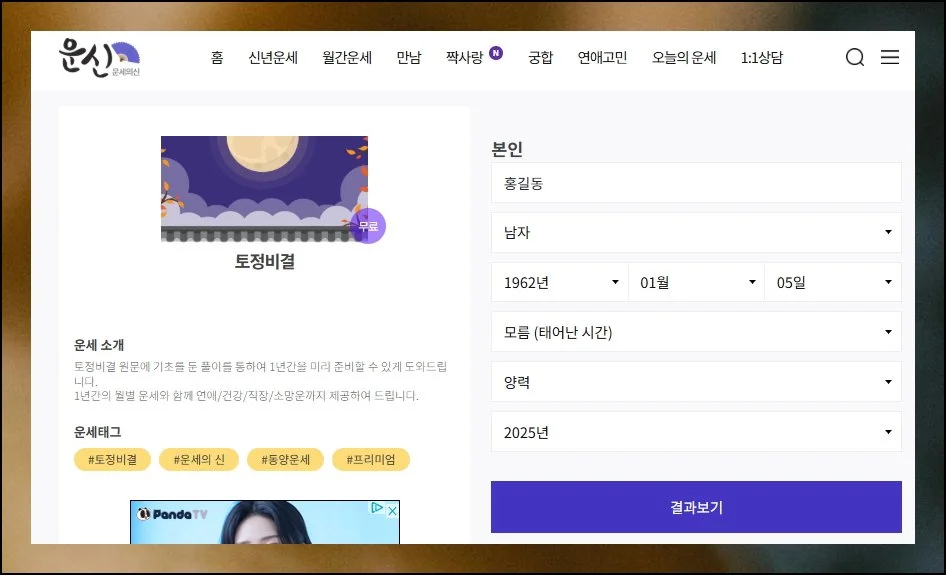Click the search magnifier icon in header
Image resolution: width=946 pixels, height=575 pixels.
click(854, 58)
